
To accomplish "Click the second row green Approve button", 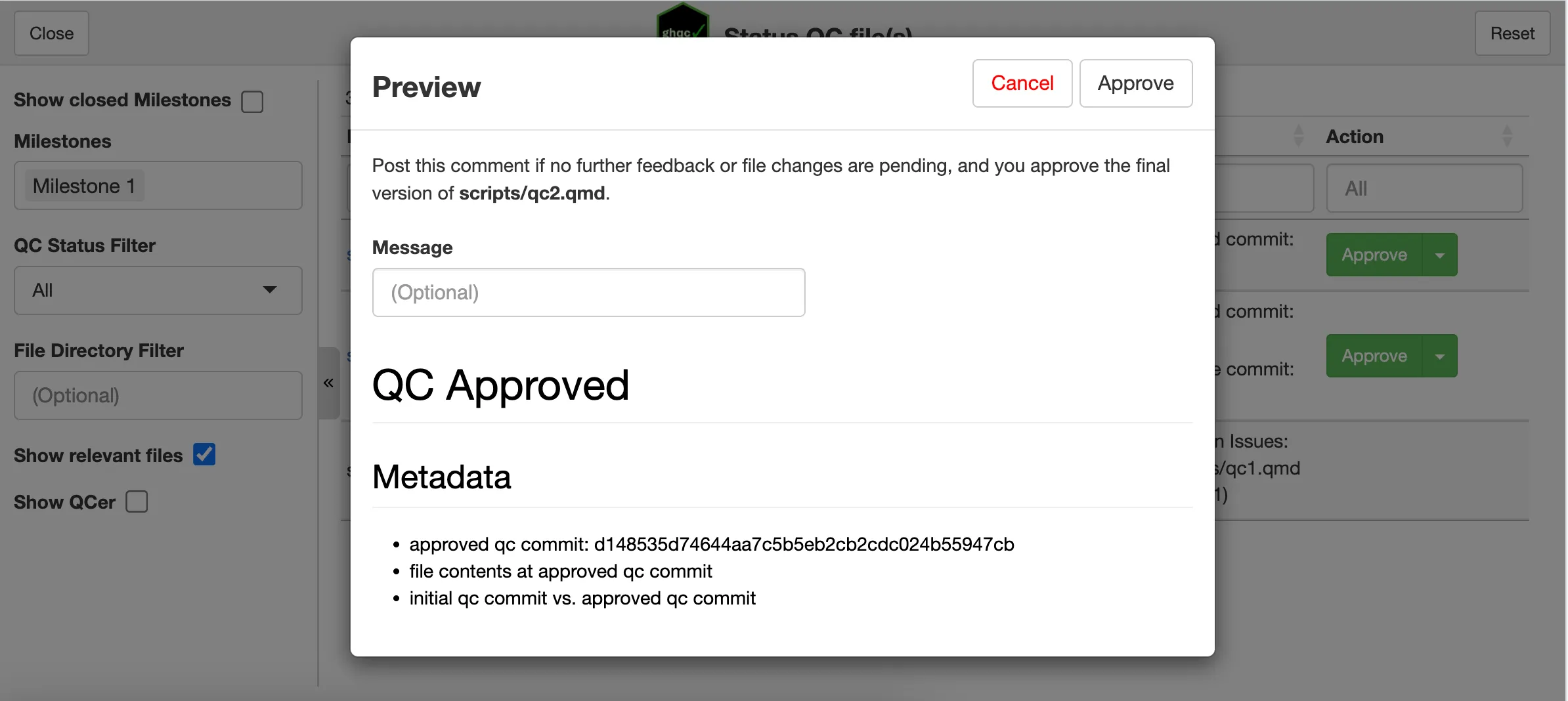I will coord(1374,356).
